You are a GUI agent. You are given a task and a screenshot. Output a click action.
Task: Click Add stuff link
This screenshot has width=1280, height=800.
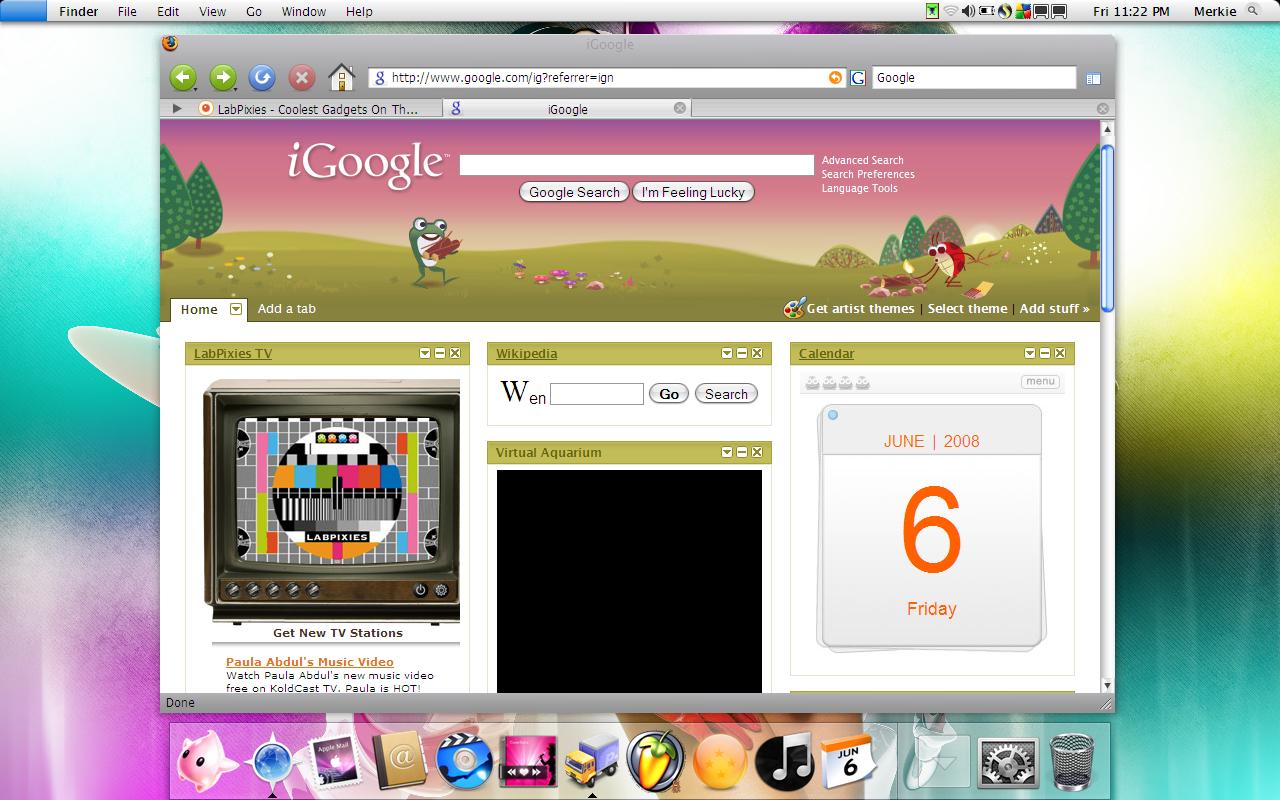coord(1054,309)
